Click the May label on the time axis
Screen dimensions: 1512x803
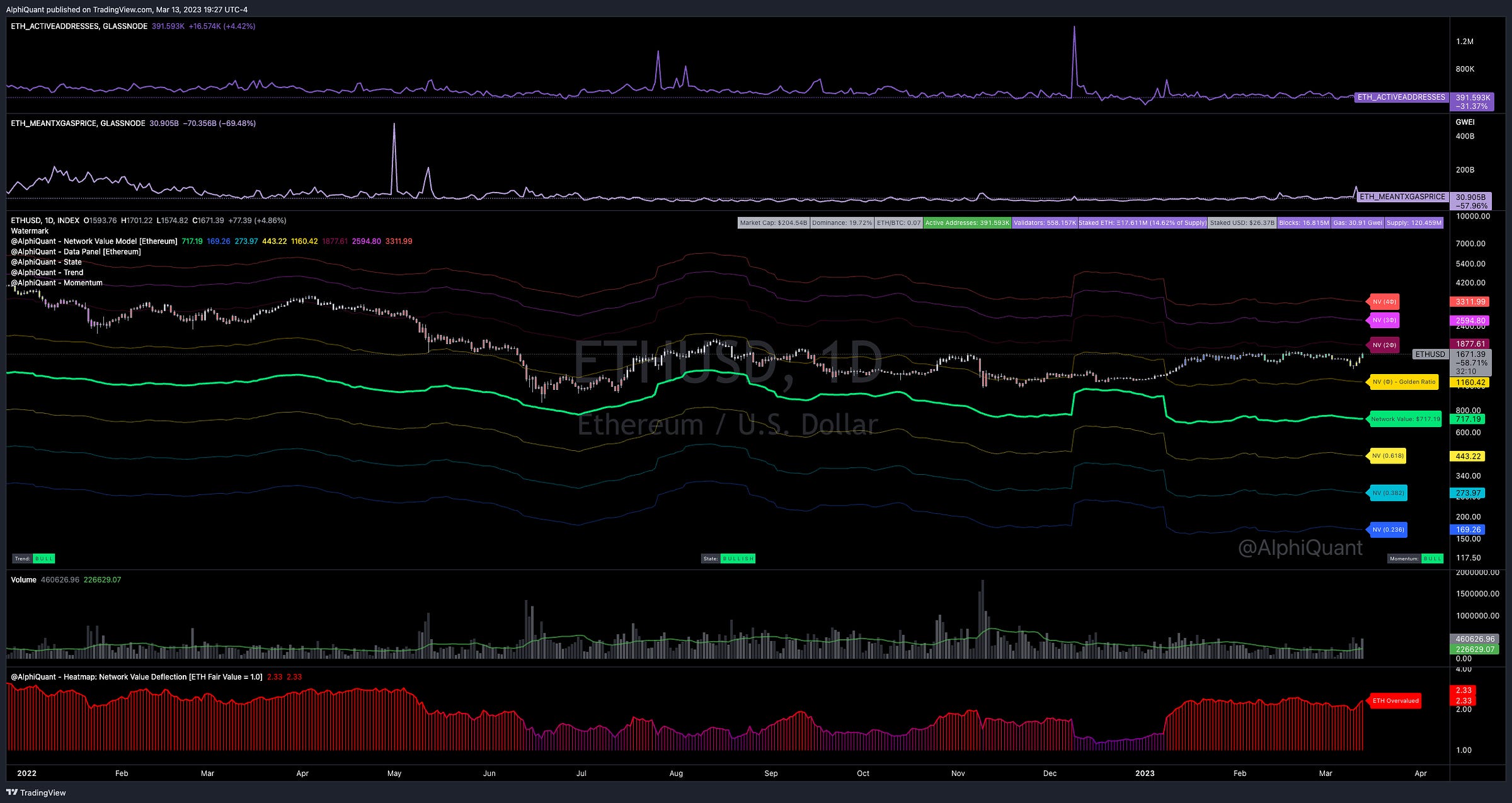tap(394, 773)
